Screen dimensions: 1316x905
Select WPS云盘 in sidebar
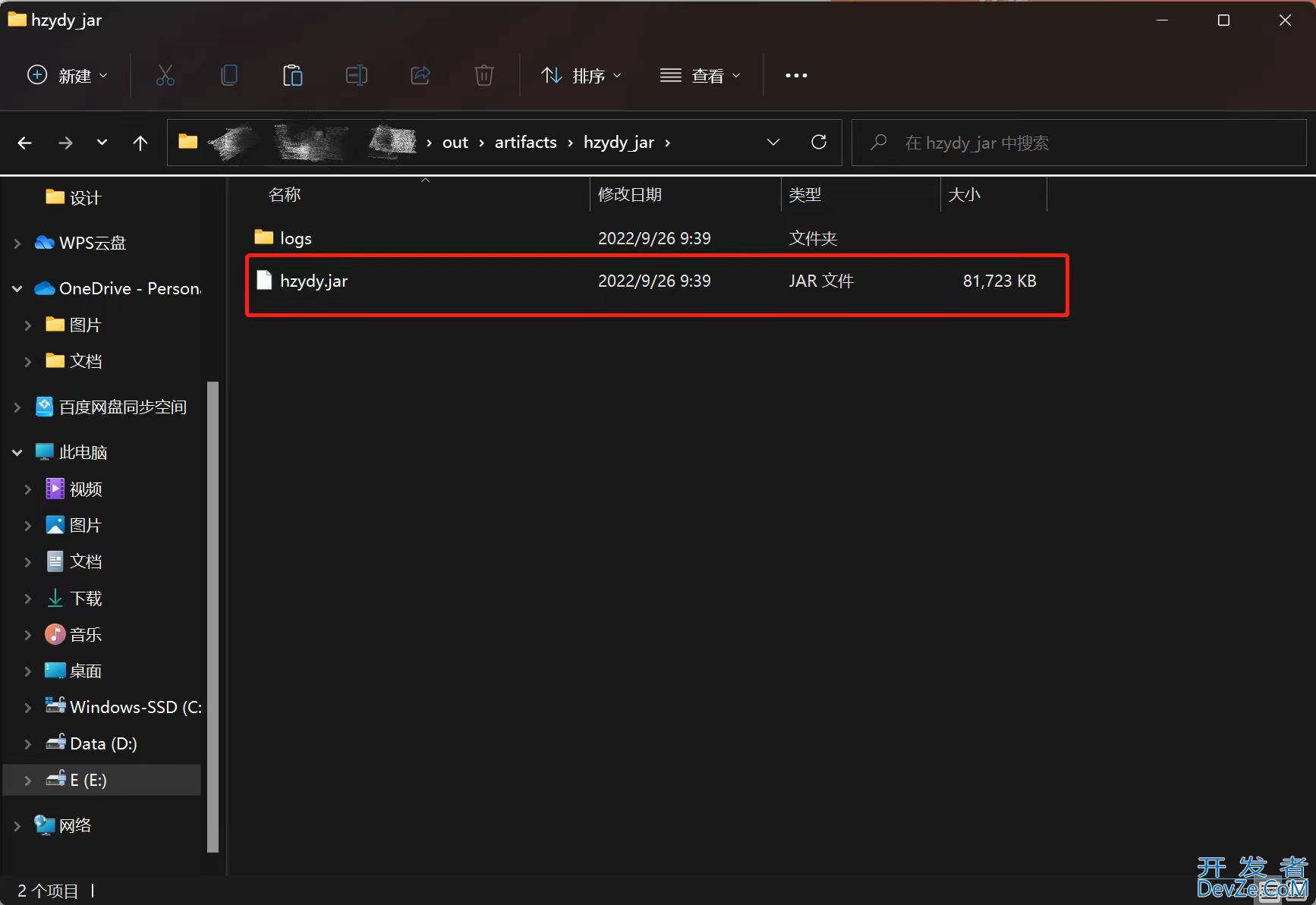(80, 243)
